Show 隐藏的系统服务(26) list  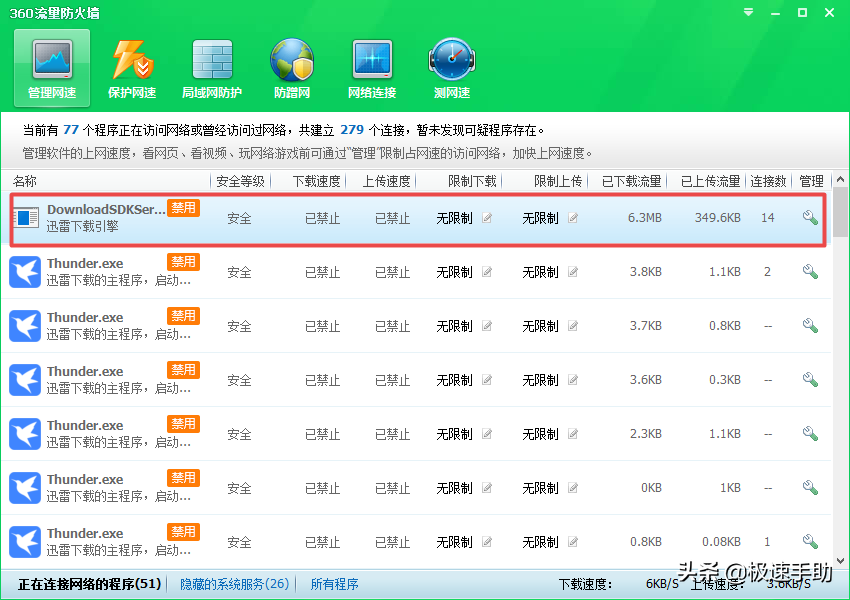pyautogui.click(x=234, y=584)
